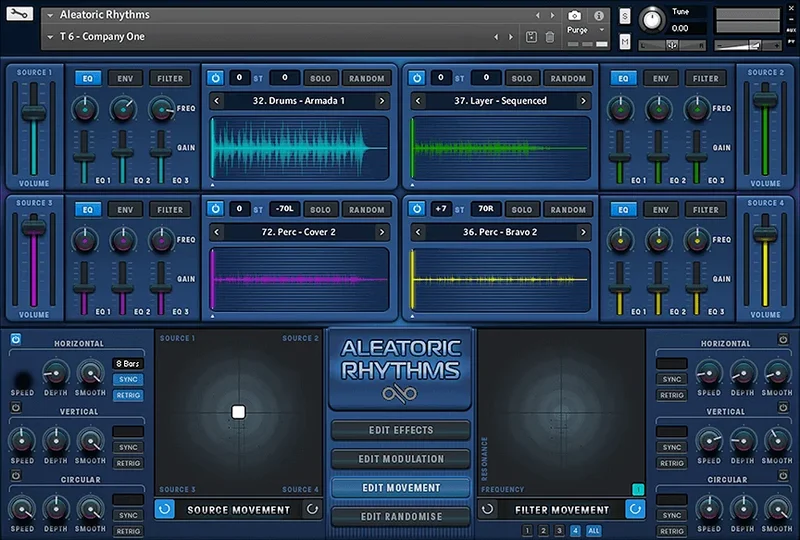The width and height of the screenshot is (800, 540).
Task: Click Random for Perc - Cover 2
Action: tap(366, 209)
